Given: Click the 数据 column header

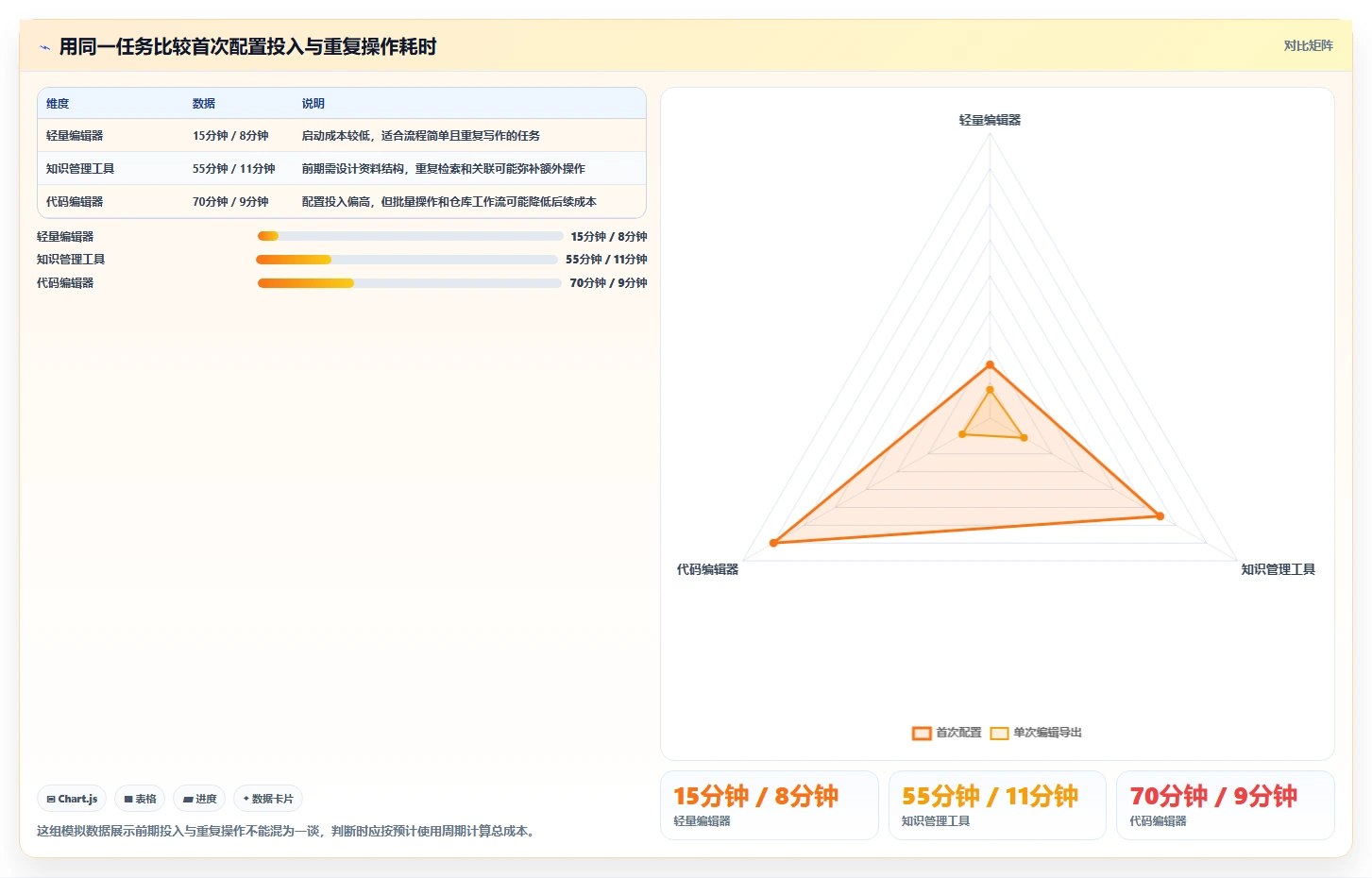Looking at the screenshot, I should (x=204, y=104).
